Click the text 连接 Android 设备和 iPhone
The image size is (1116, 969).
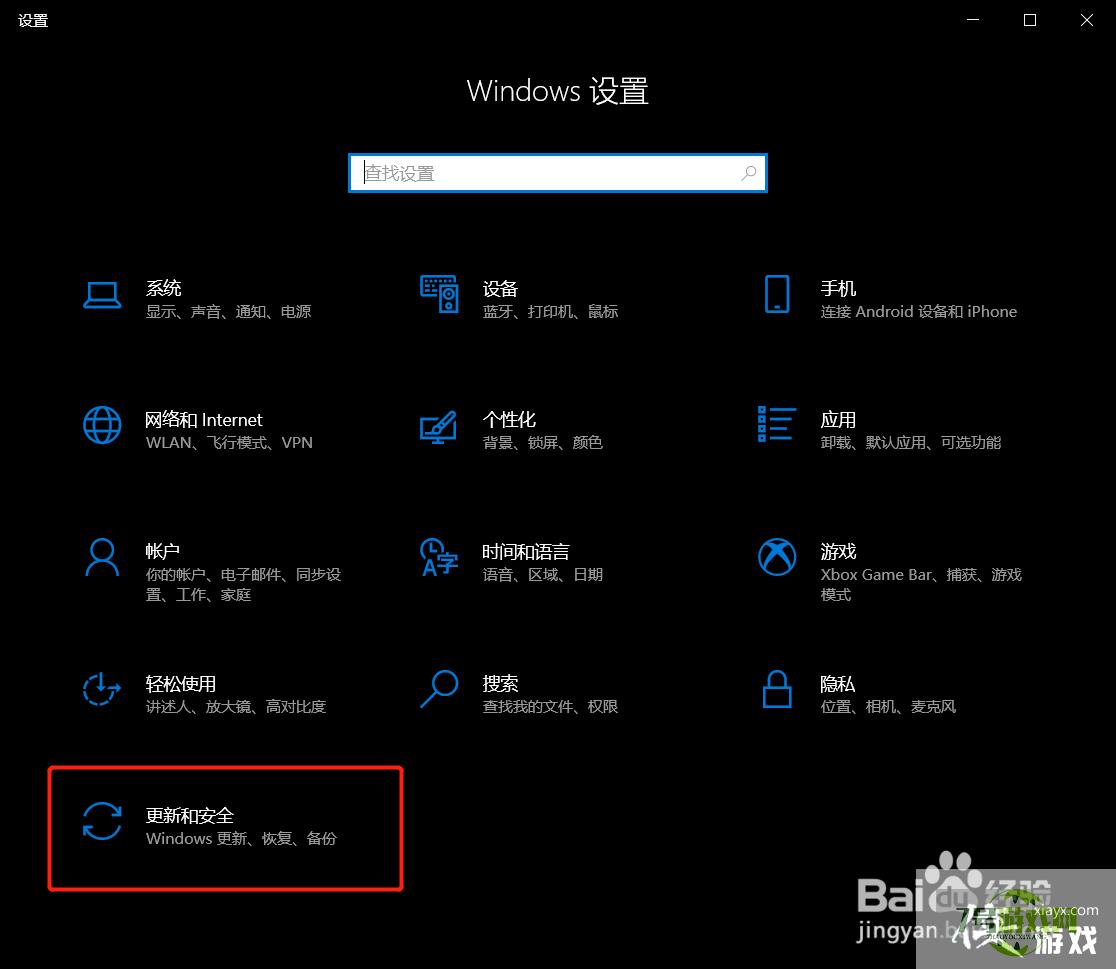point(919,311)
